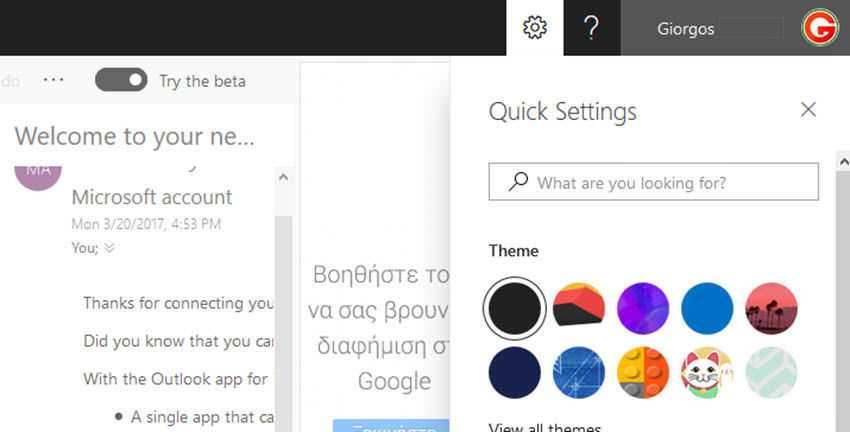Choose the Lego bricks theme
The height and width of the screenshot is (432, 850).
point(643,372)
